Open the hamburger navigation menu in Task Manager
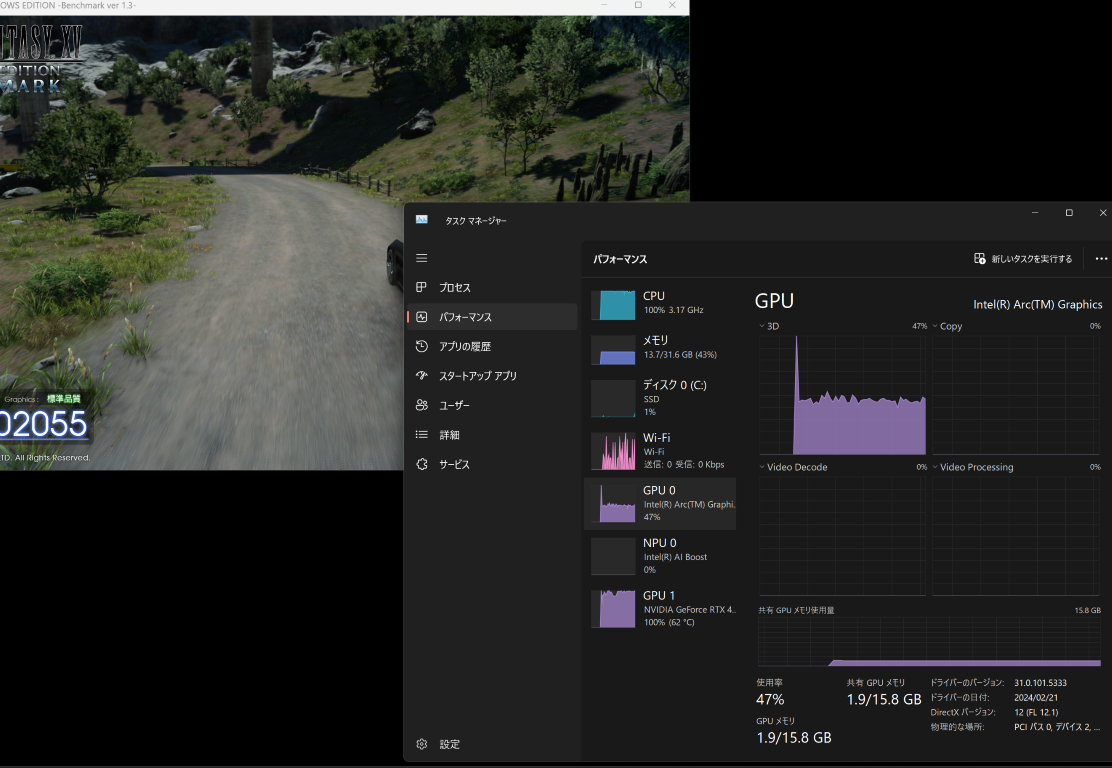 421,258
